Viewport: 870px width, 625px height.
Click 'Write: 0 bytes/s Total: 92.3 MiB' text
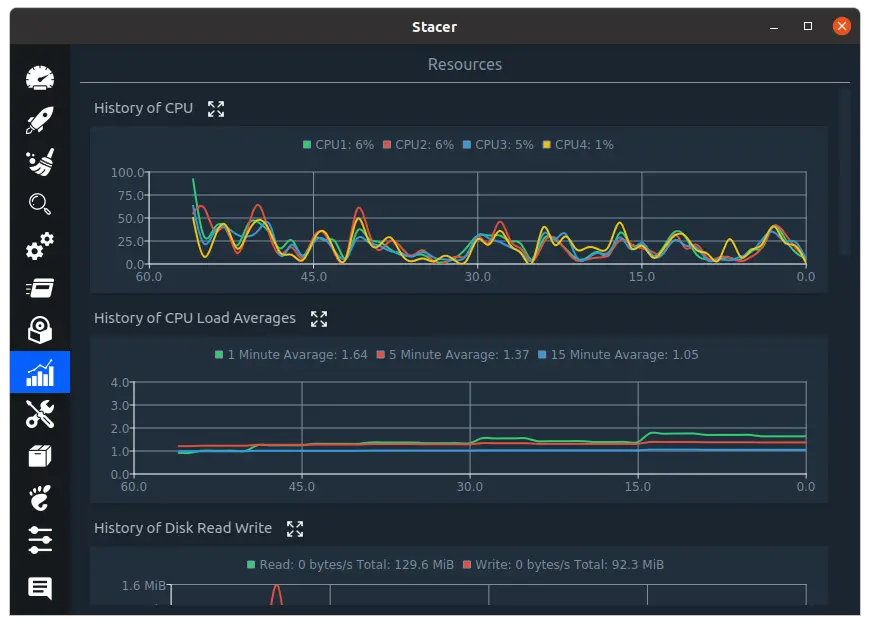[x=569, y=564]
